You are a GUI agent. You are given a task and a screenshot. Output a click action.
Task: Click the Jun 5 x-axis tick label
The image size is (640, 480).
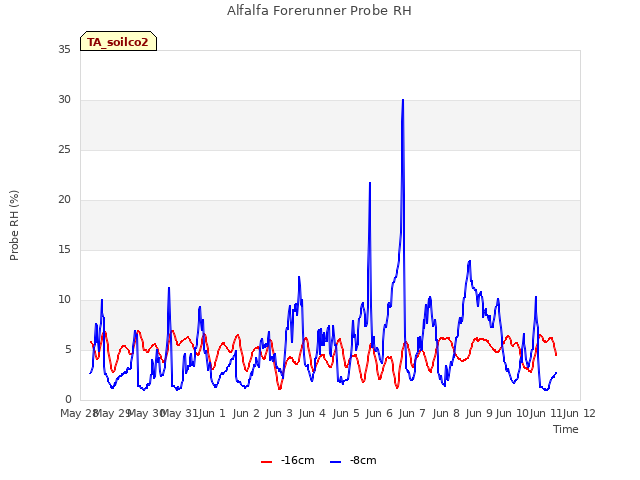(346, 413)
